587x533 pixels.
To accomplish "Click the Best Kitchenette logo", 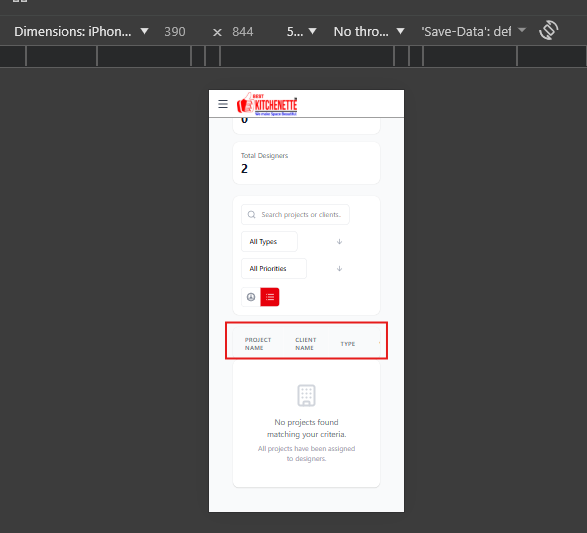I will pyautogui.click(x=267, y=104).
